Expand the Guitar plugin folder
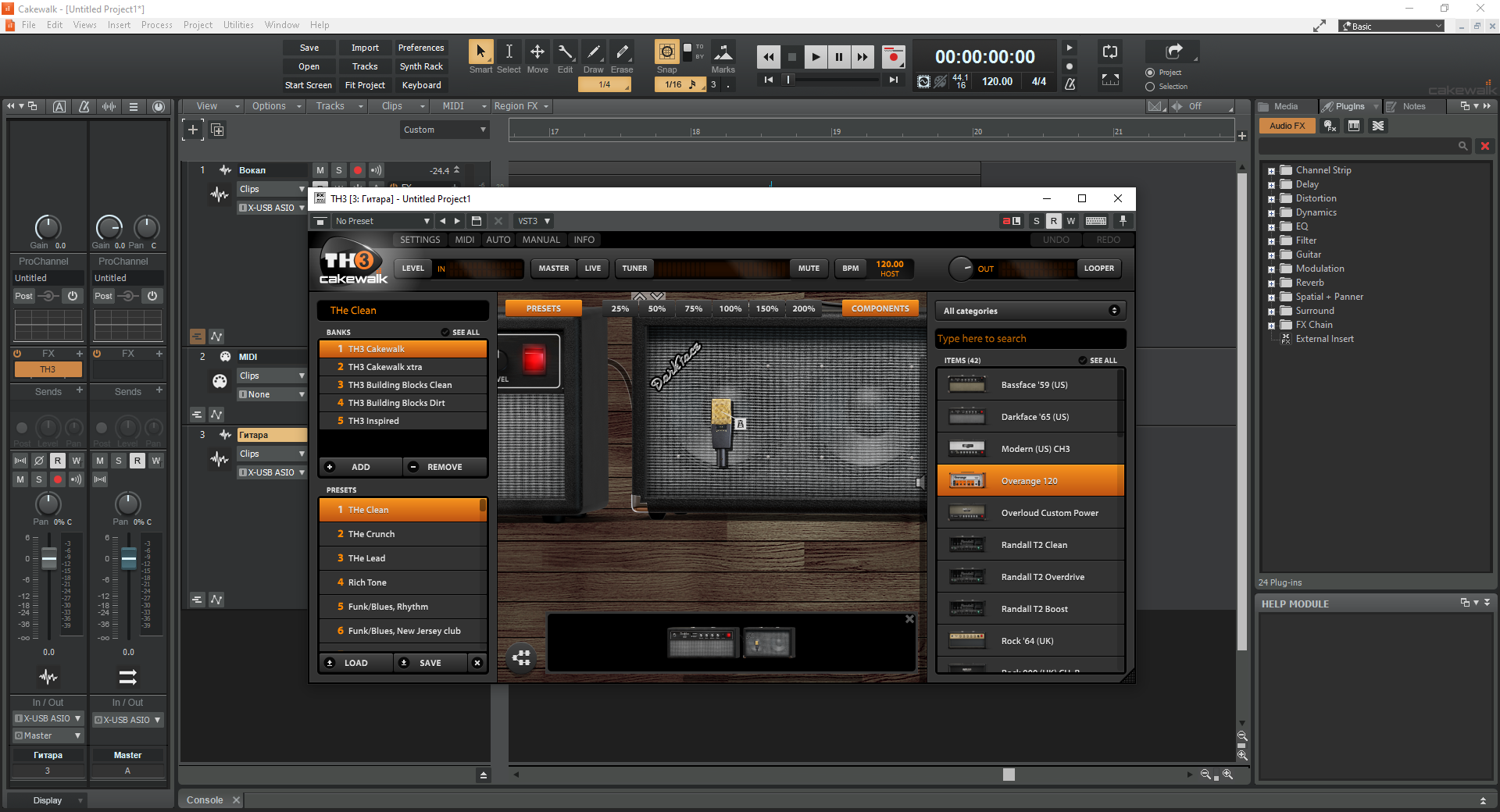Image resolution: width=1500 pixels, height=812 pixels. [1271, 255]
